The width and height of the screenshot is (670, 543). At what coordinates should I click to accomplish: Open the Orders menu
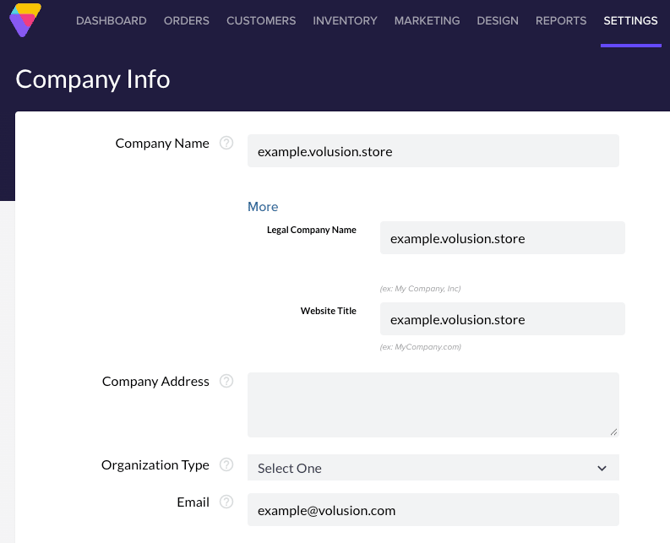point(186,21)
